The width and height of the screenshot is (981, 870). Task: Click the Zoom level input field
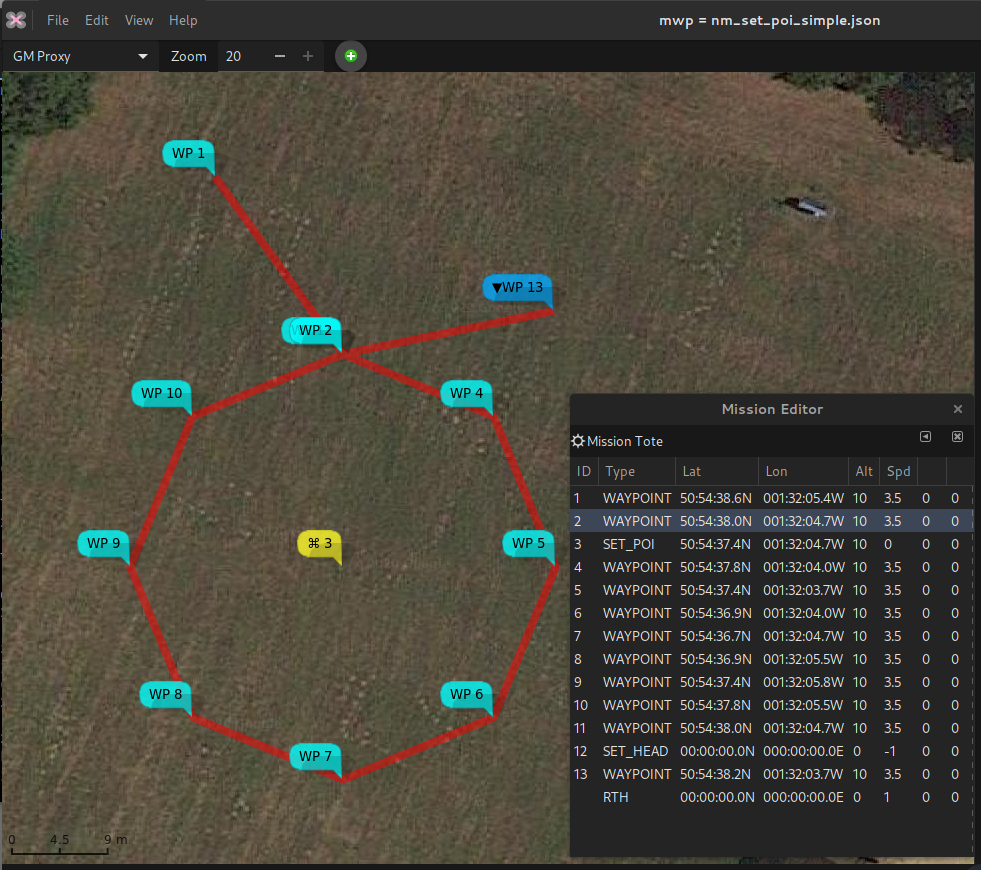tap(243, 56)
